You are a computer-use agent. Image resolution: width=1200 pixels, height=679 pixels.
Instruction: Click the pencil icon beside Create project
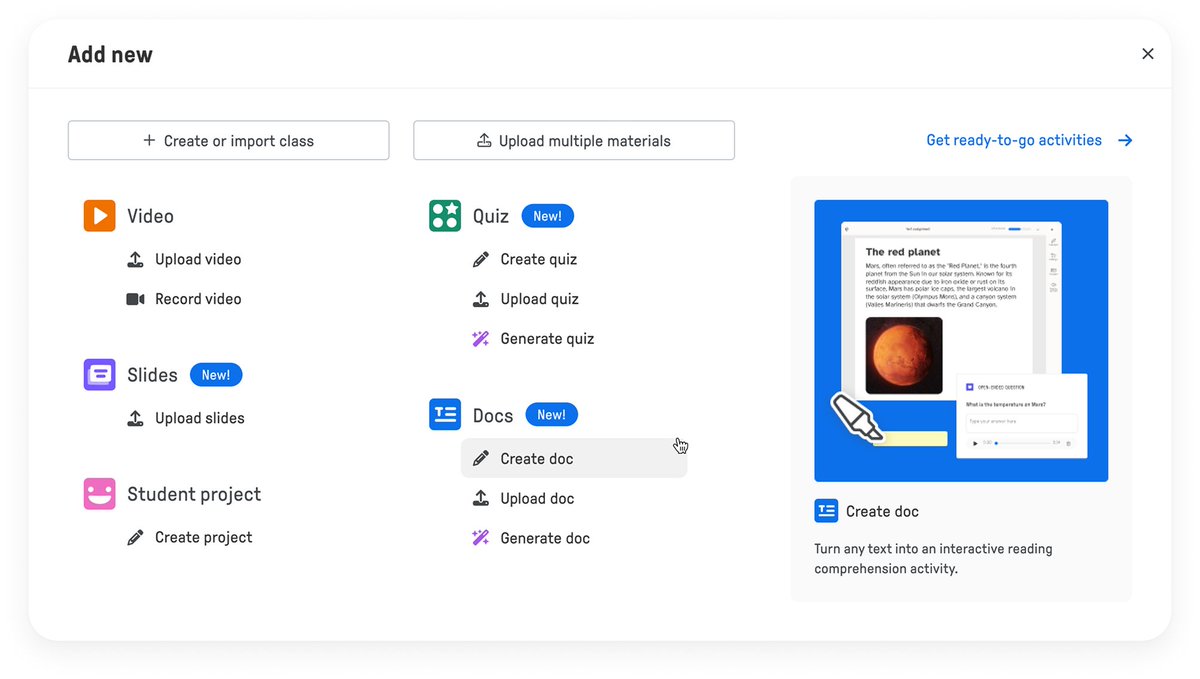click(135, 538)
